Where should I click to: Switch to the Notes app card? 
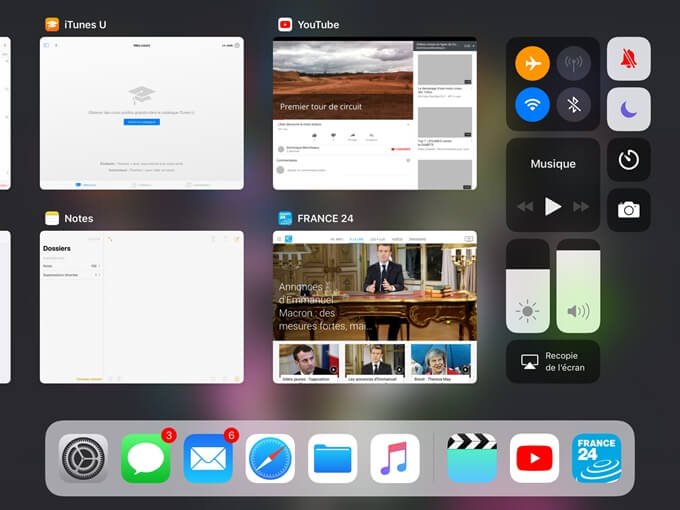coord(142,307)
